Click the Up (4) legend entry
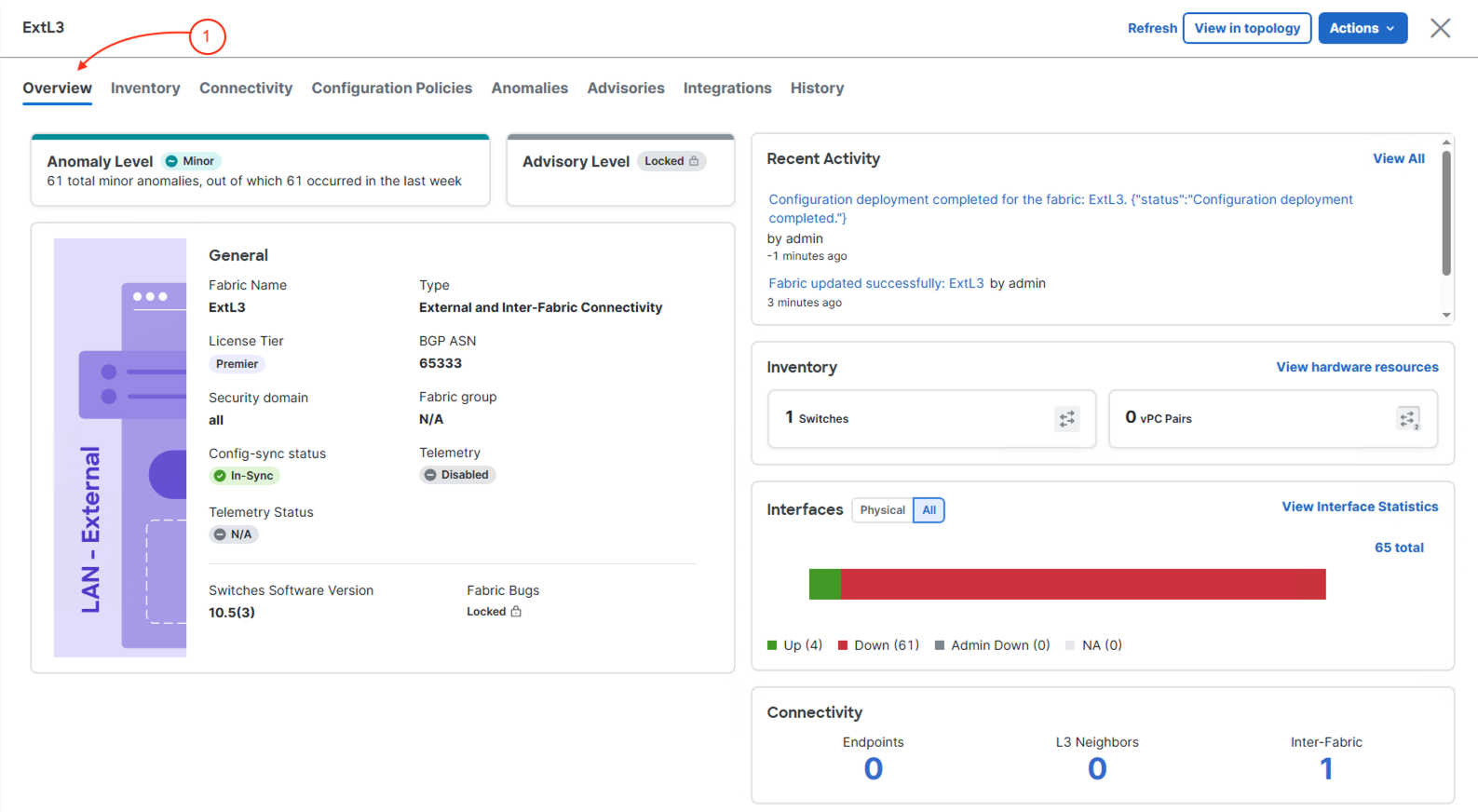Image resolution: width=1478 pixels, height=812 pixels. pos(794,645)
